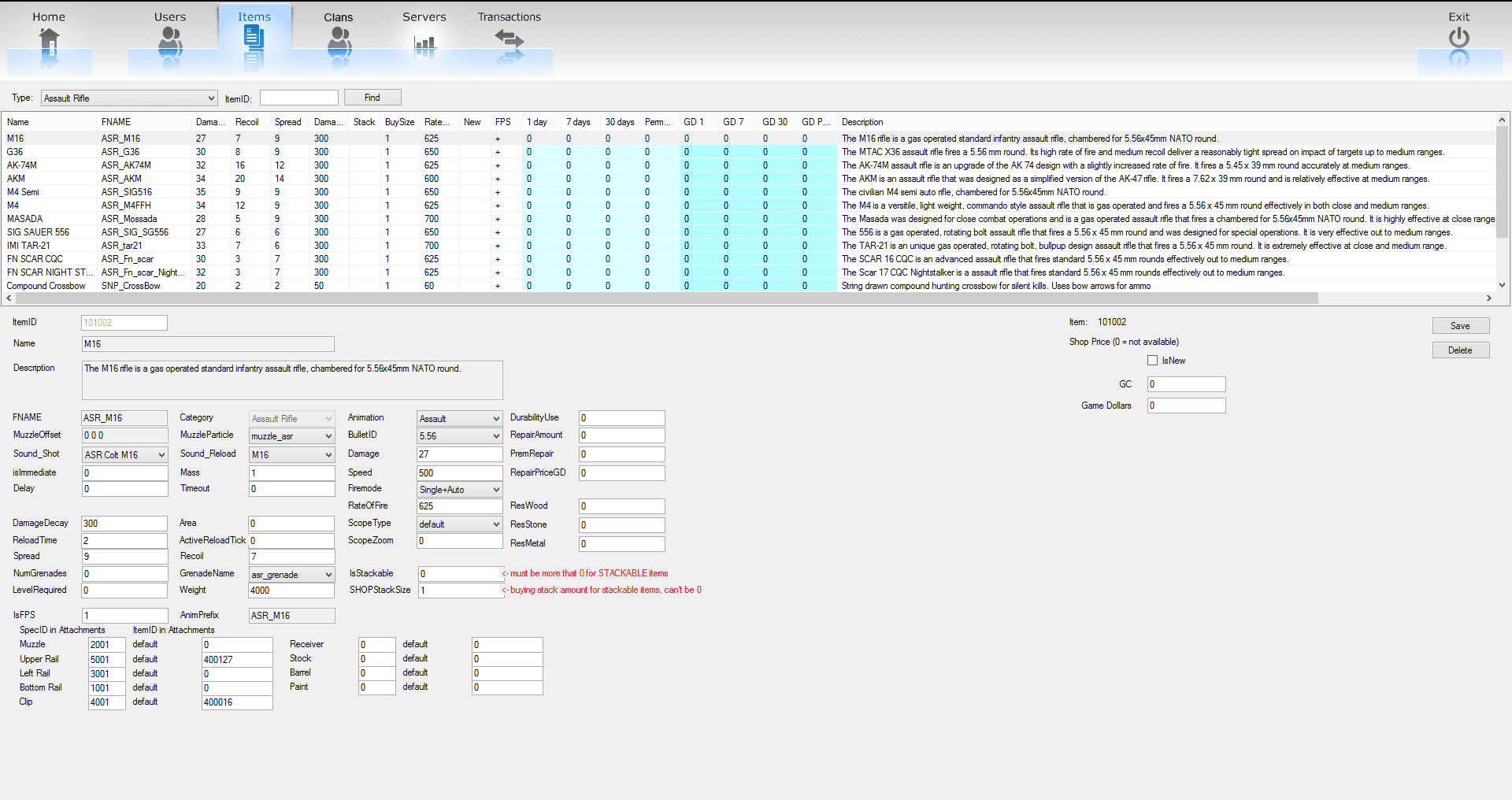
Task: Click the Recoil input field showing 7
Action: point(292,557)
